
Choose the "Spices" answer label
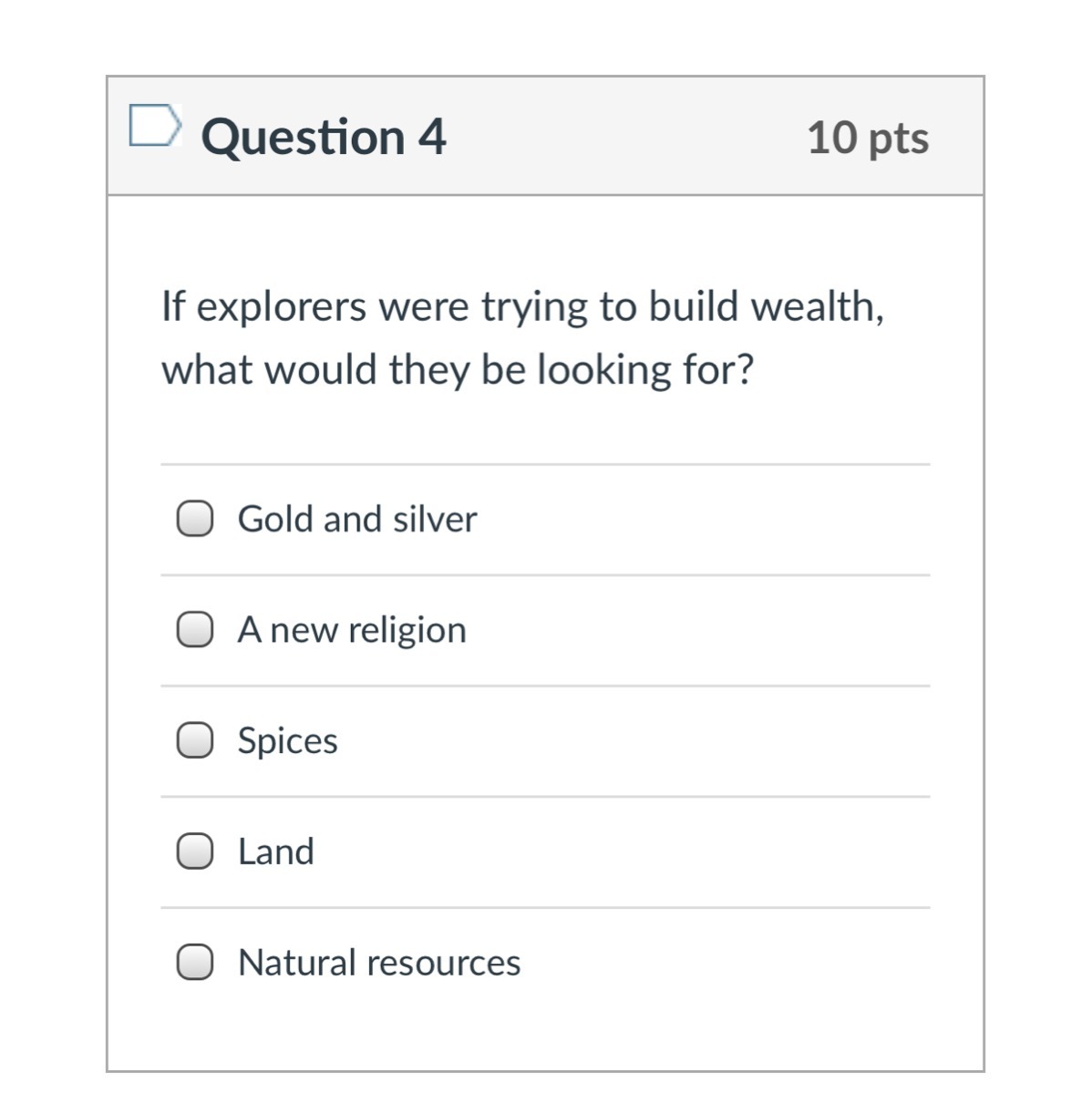point(287,740)
